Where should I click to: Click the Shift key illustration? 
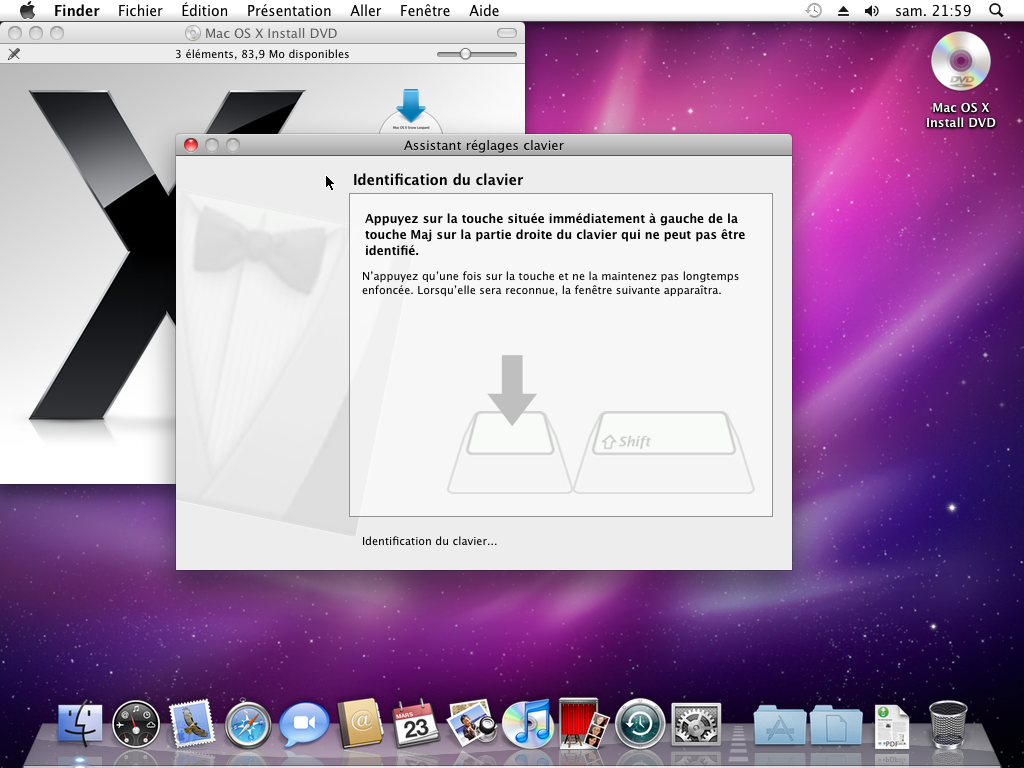pos(664,451)
